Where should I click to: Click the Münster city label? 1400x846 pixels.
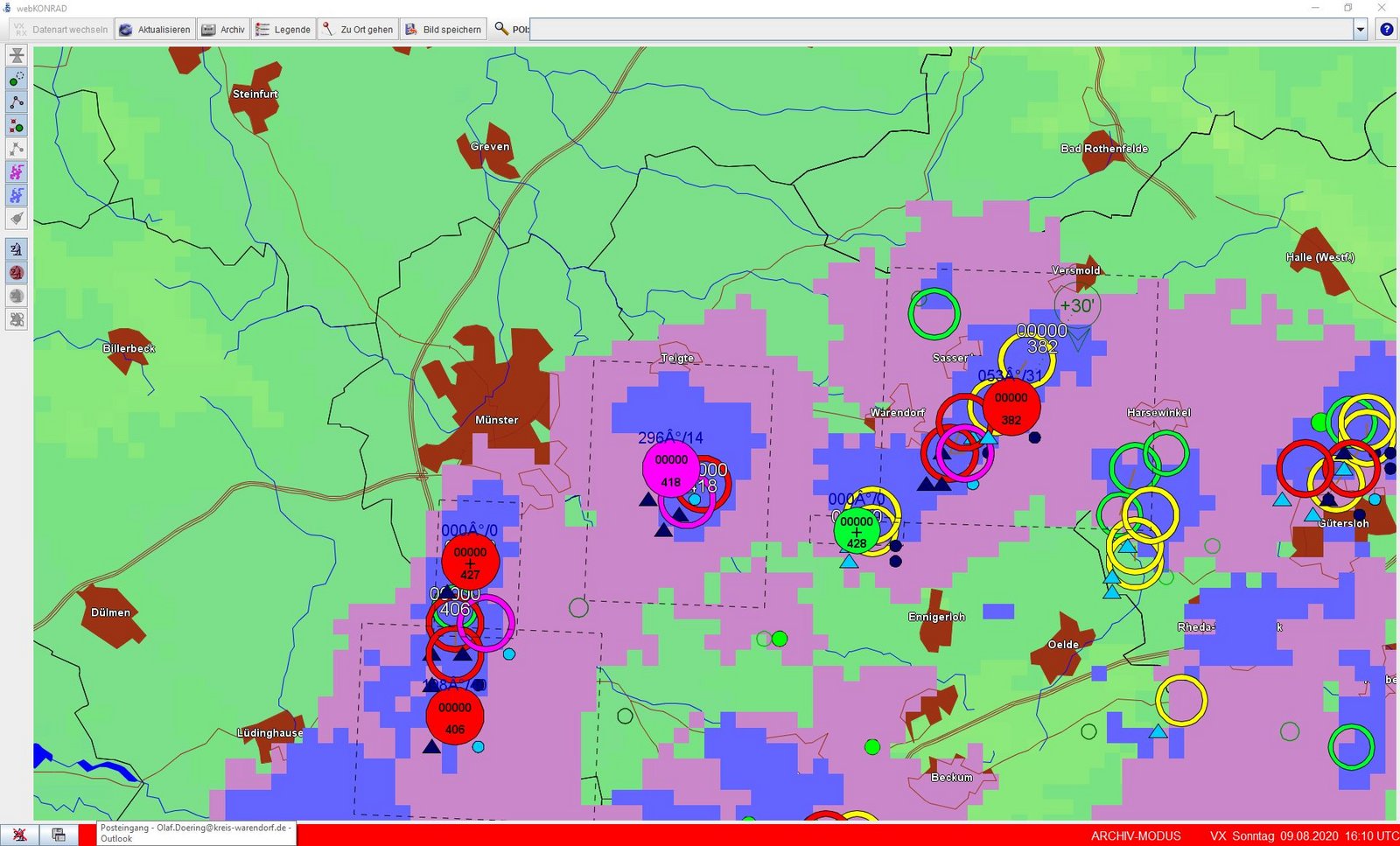[x=496, y=420]
